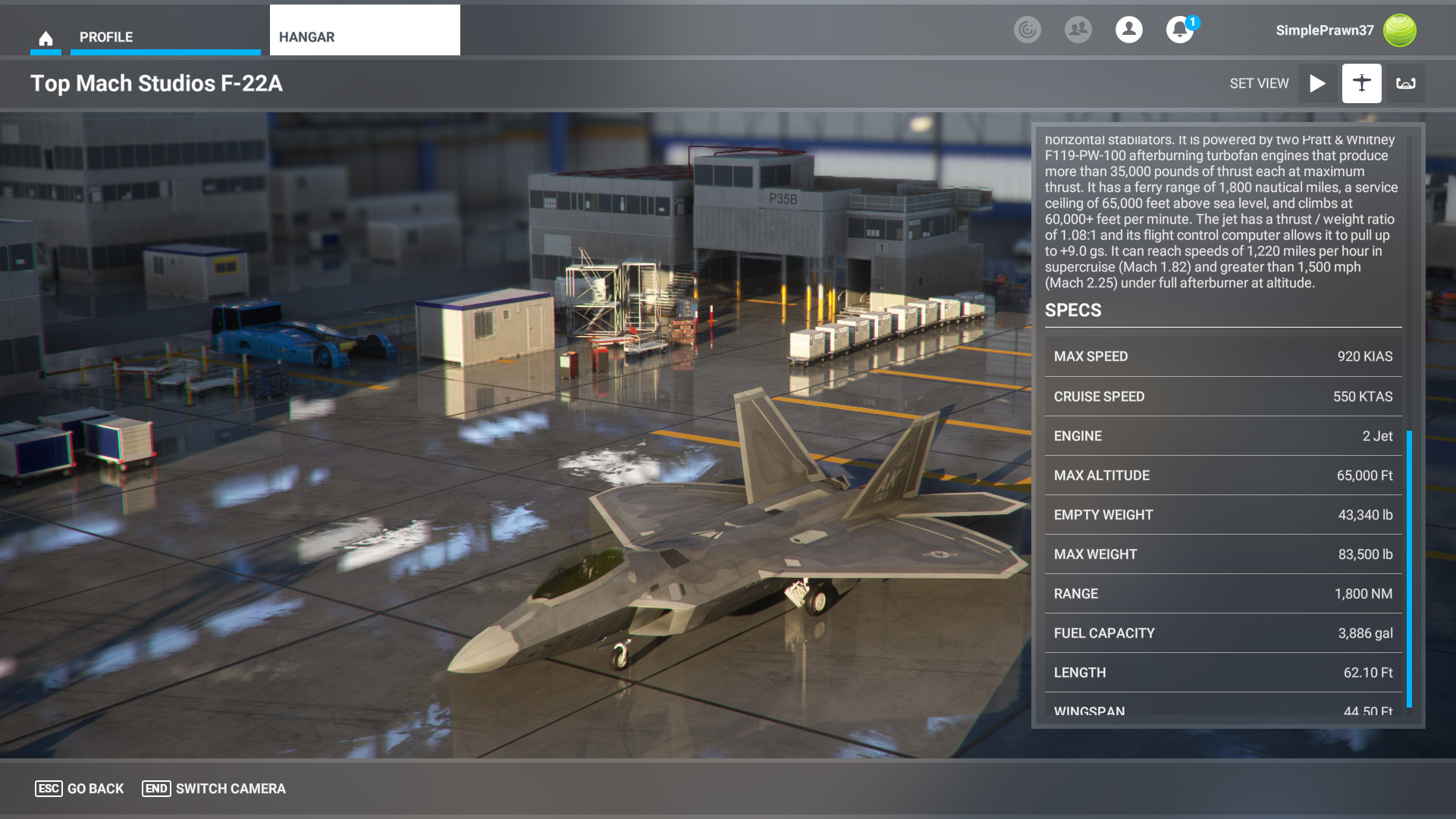This screenshot has height=819, width=1456.
Task: Click the FUEL CAPACITY row
Action: click(1222, 633)
